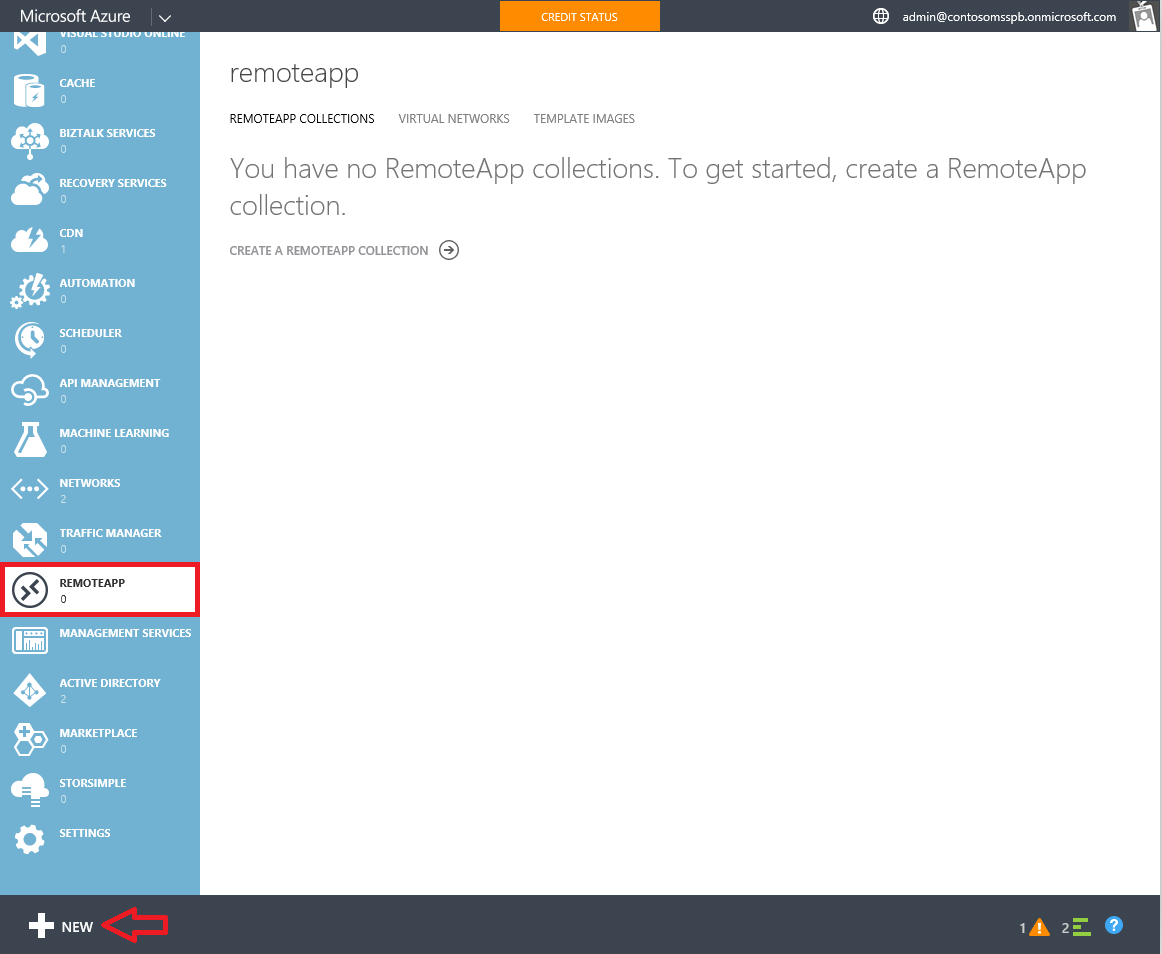Viewport: 1162px width, 954px height.
Task: Click the user avatar badge icon
Action: pyautogui.click(x=1144, y=16)
